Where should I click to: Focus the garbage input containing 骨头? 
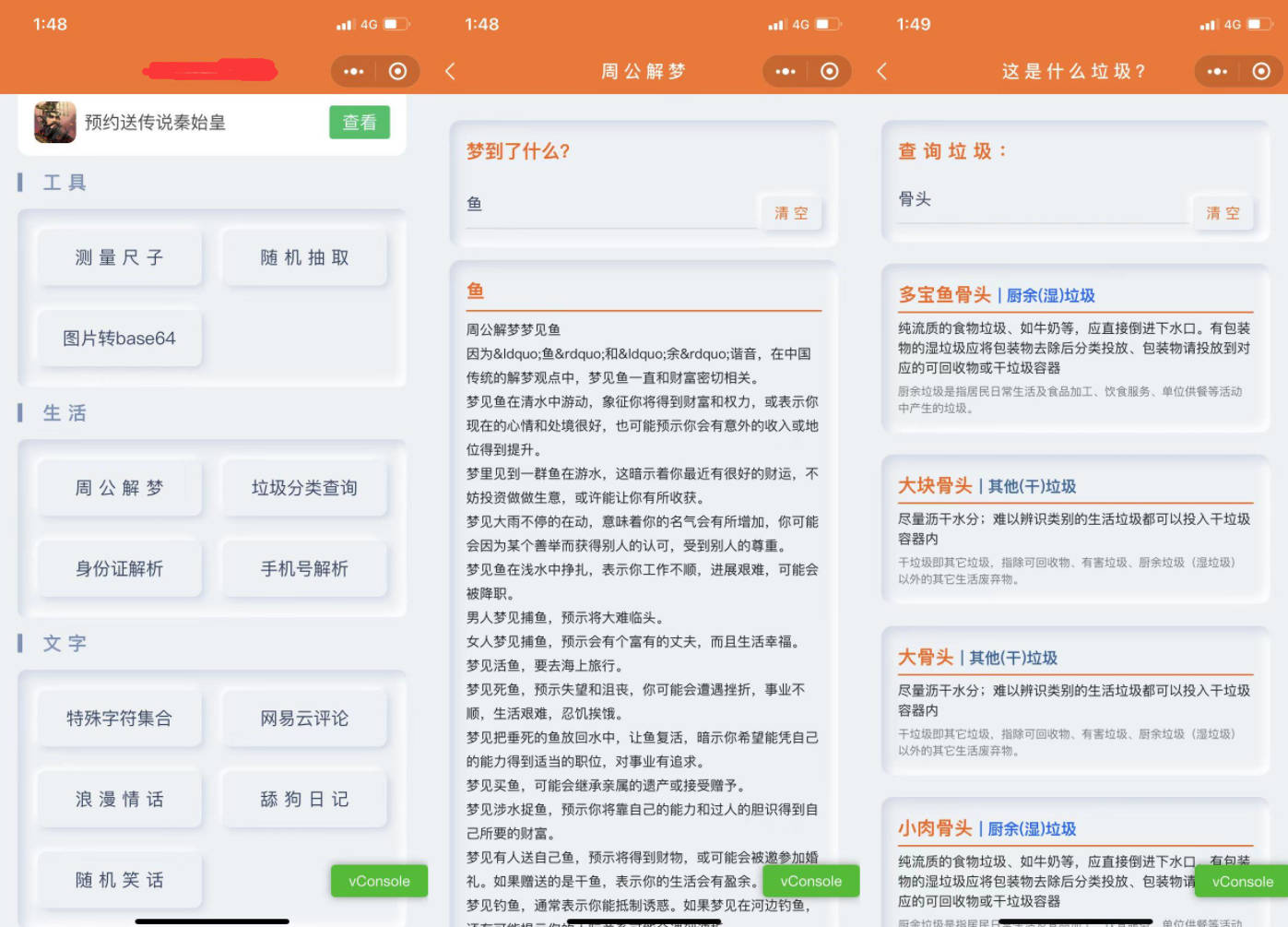(x=1042, y=199)
